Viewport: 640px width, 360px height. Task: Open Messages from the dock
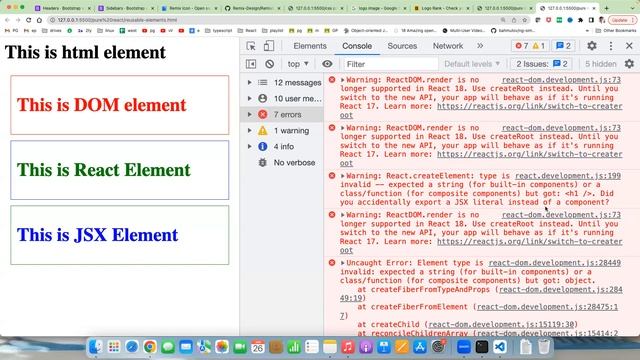pos(168,347)
